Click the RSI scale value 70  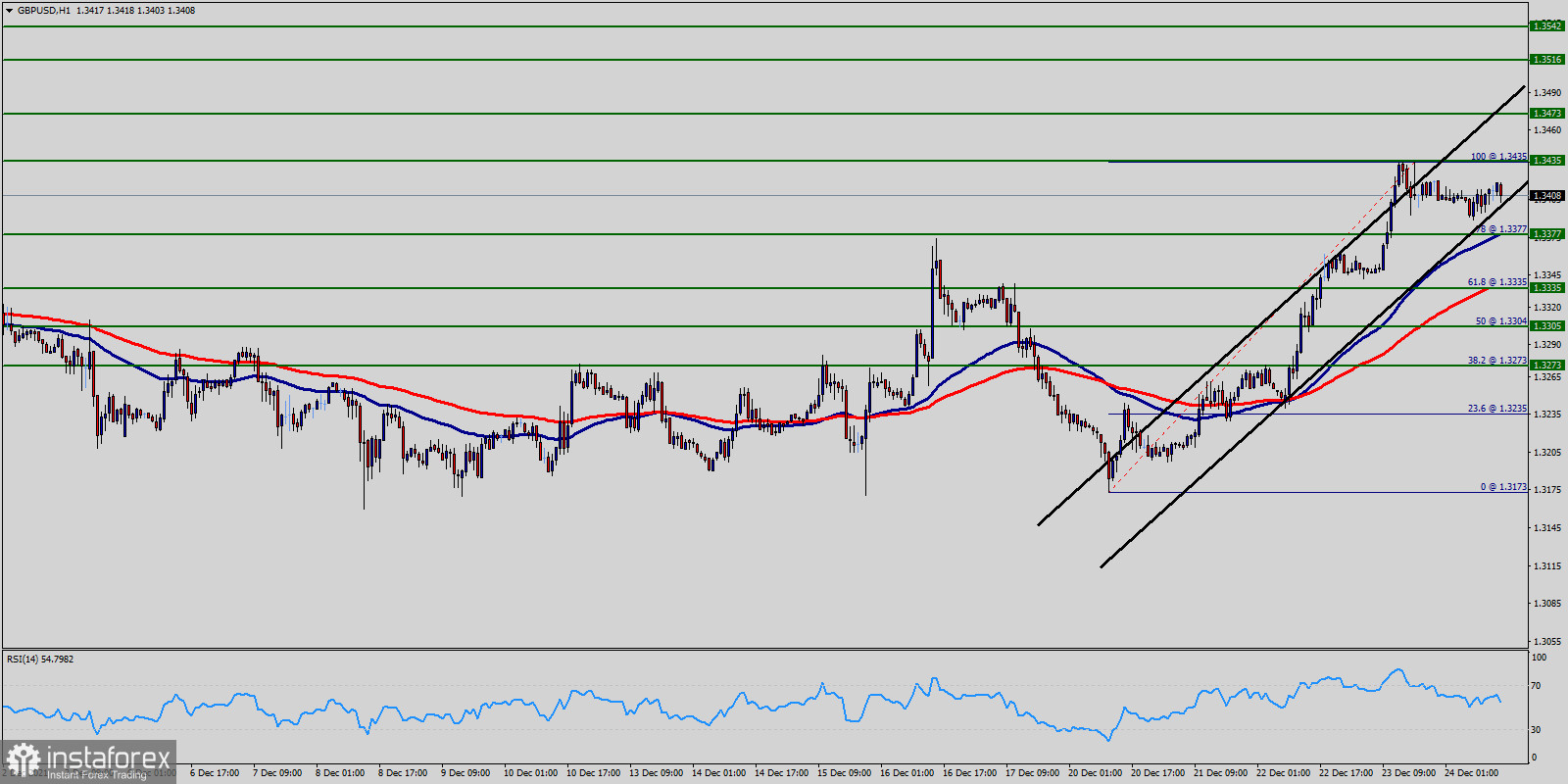coord(1536,686)
